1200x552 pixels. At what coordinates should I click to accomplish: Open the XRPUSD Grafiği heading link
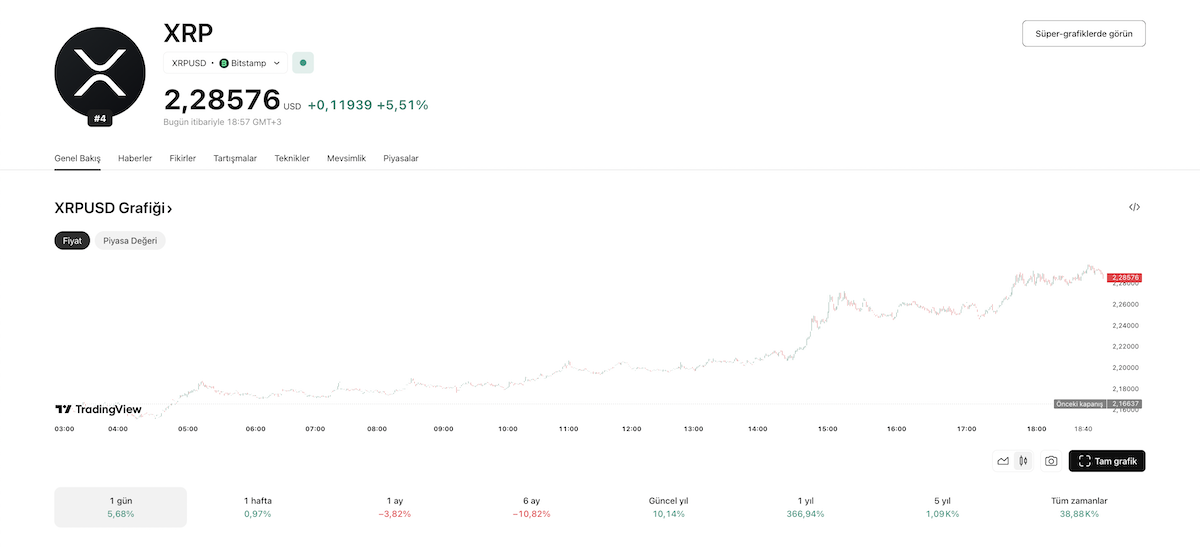coord(113,208)
